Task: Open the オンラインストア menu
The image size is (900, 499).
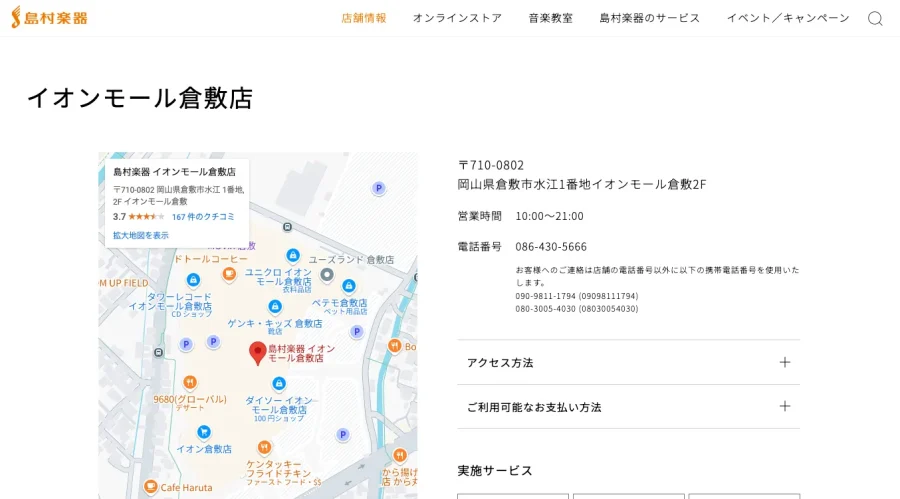Action: coord(457,18)
